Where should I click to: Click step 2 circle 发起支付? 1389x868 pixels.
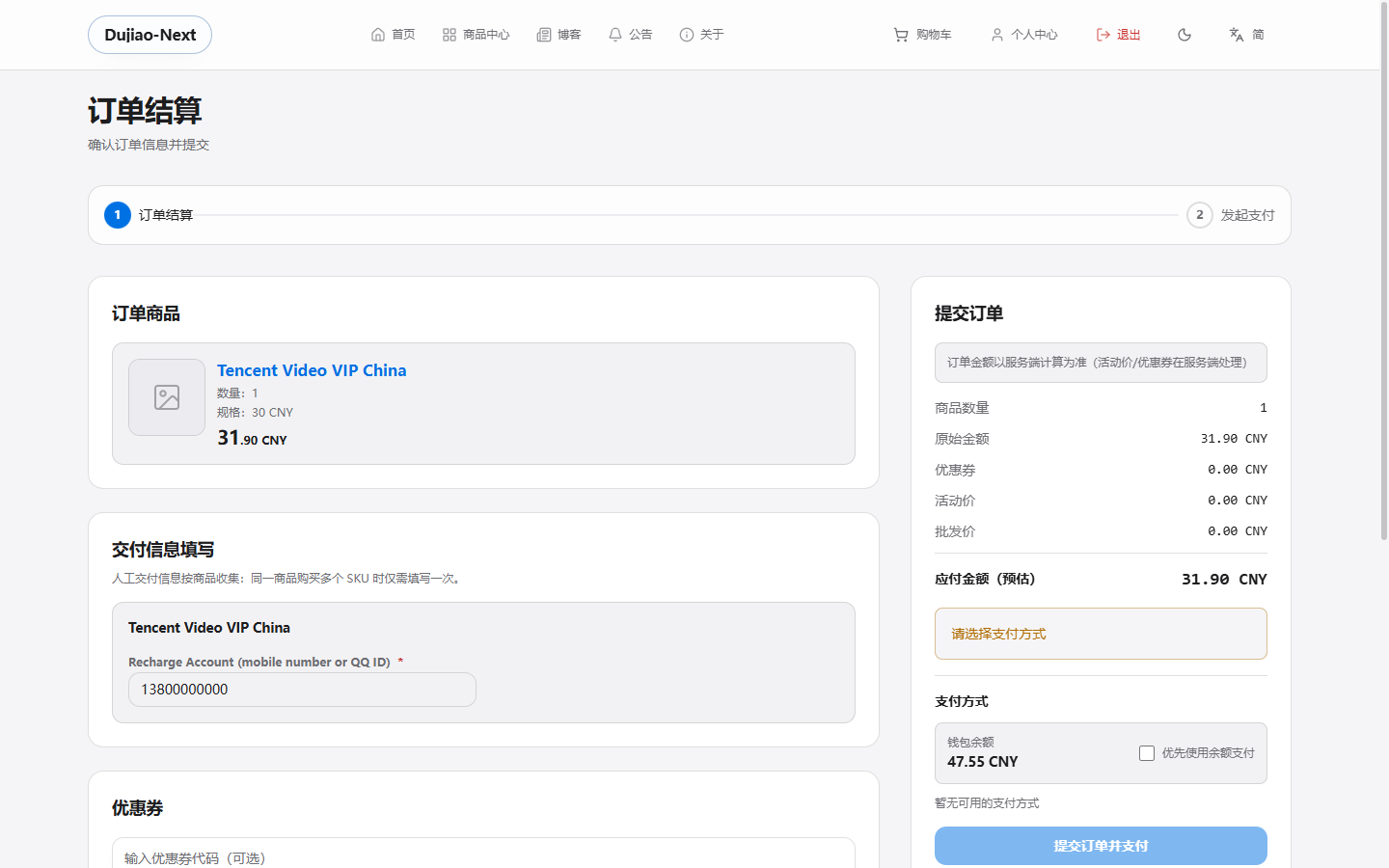1200,215
